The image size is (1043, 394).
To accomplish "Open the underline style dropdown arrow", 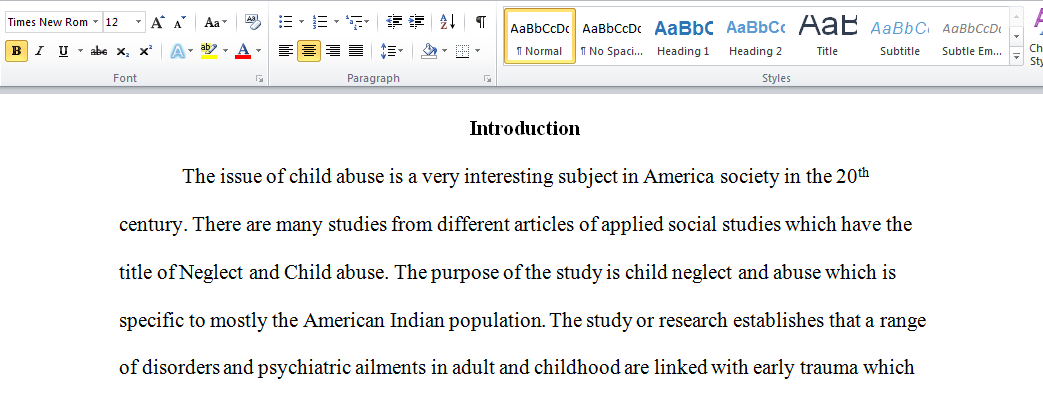I will [80, 51].
